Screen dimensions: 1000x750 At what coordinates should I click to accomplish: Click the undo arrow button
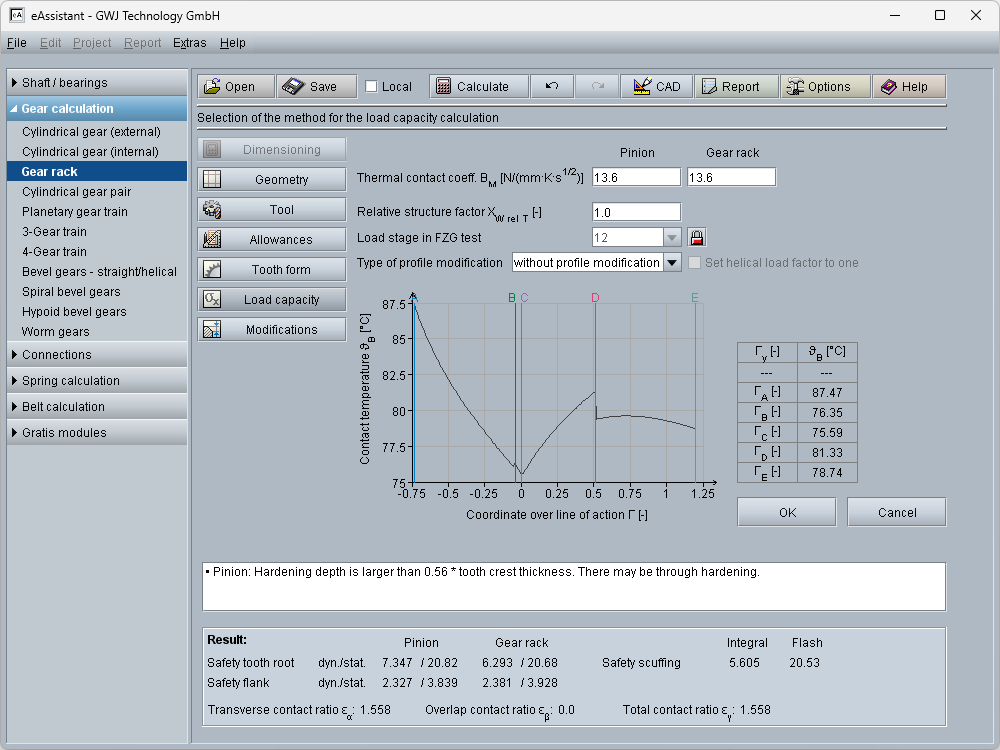[552, 87]
